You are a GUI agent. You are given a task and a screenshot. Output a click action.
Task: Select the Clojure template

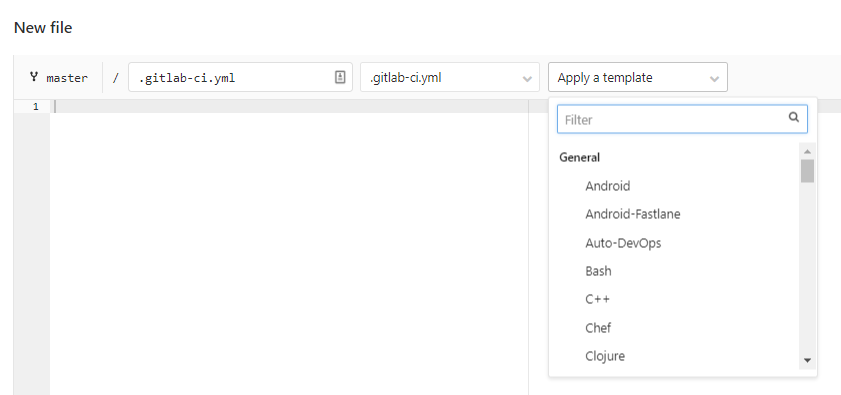[605, 356]
